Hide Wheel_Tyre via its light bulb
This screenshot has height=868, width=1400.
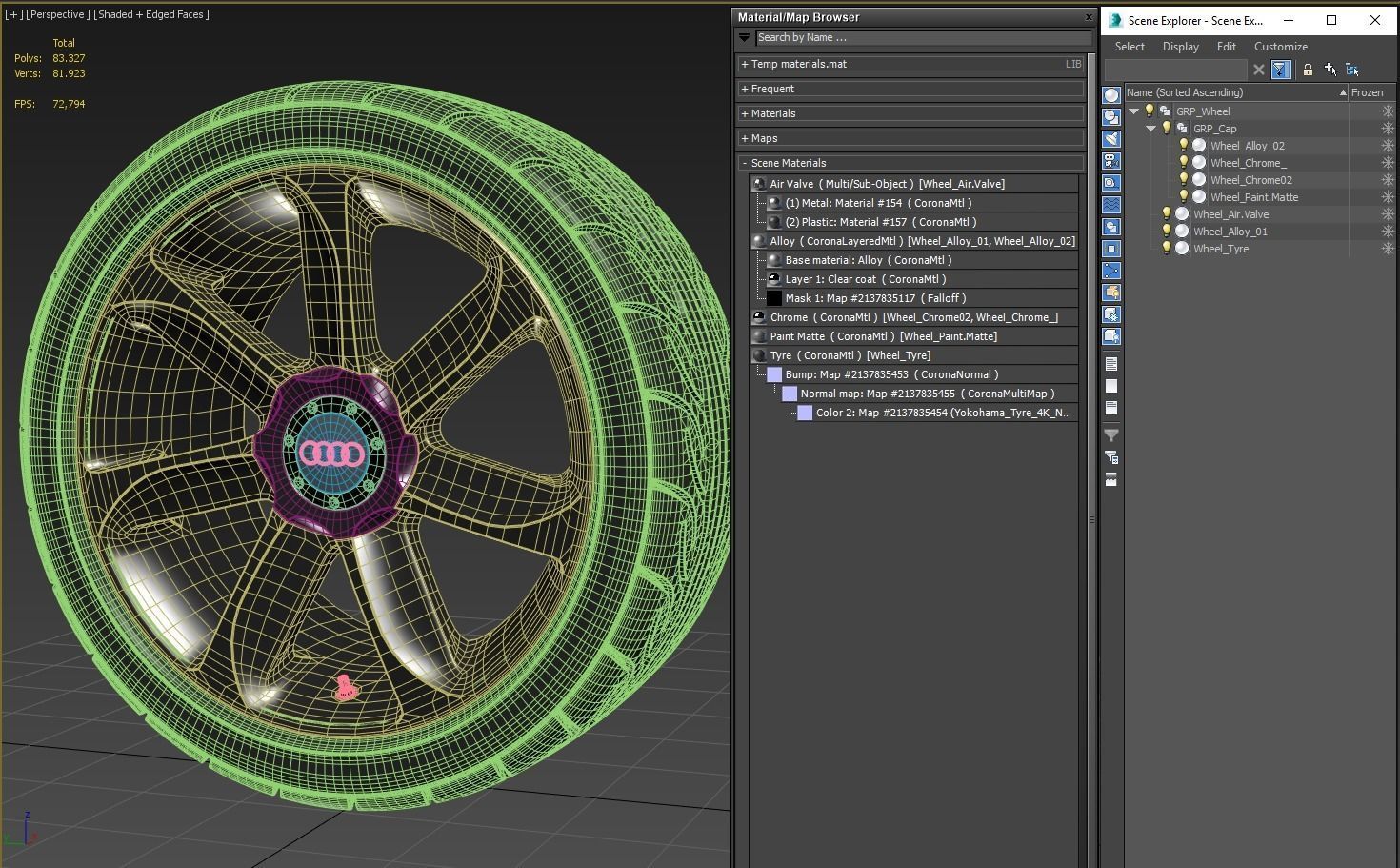pyautogui.click(x=1167, y=249)
